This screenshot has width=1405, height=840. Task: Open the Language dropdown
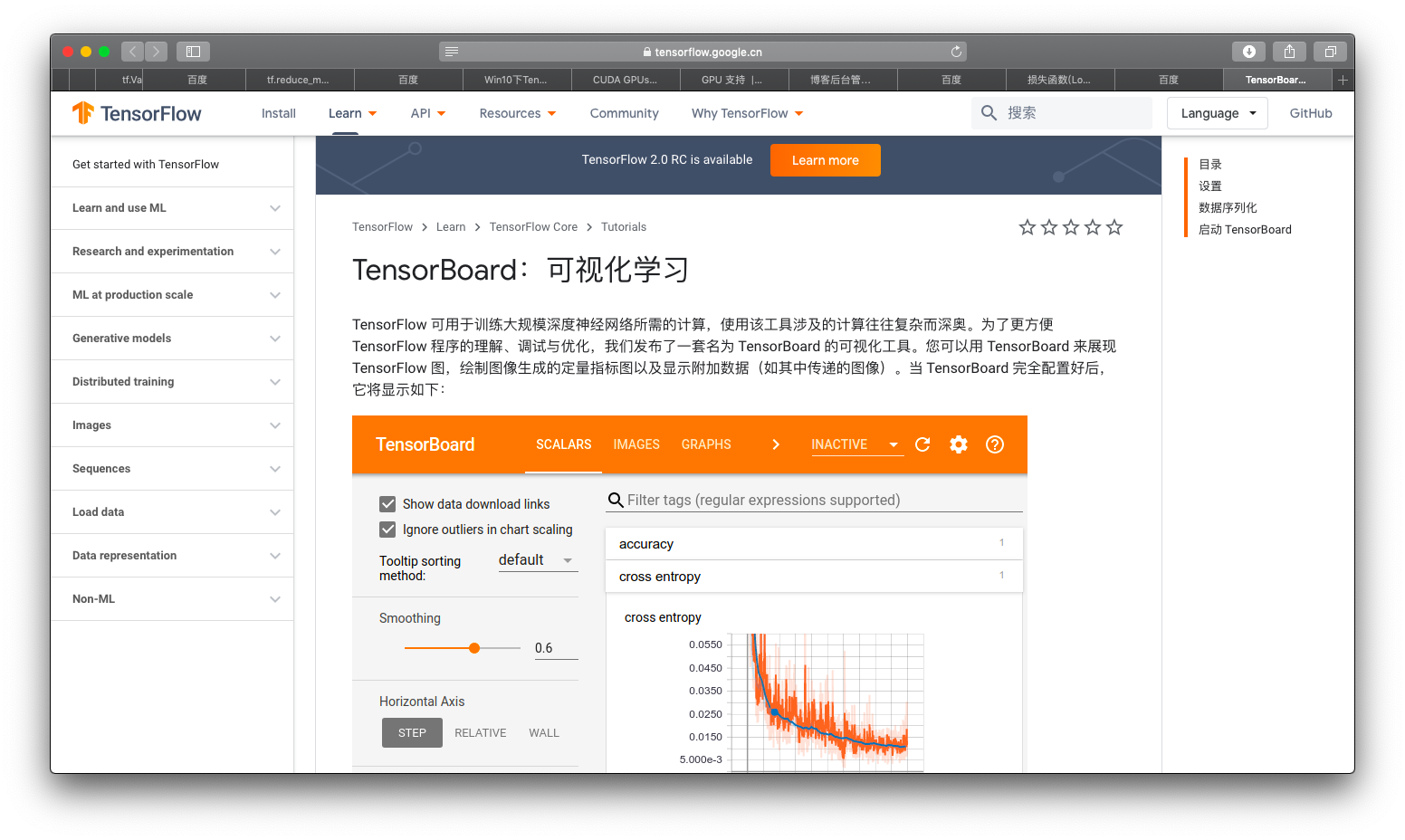(x=1218, y=113)
